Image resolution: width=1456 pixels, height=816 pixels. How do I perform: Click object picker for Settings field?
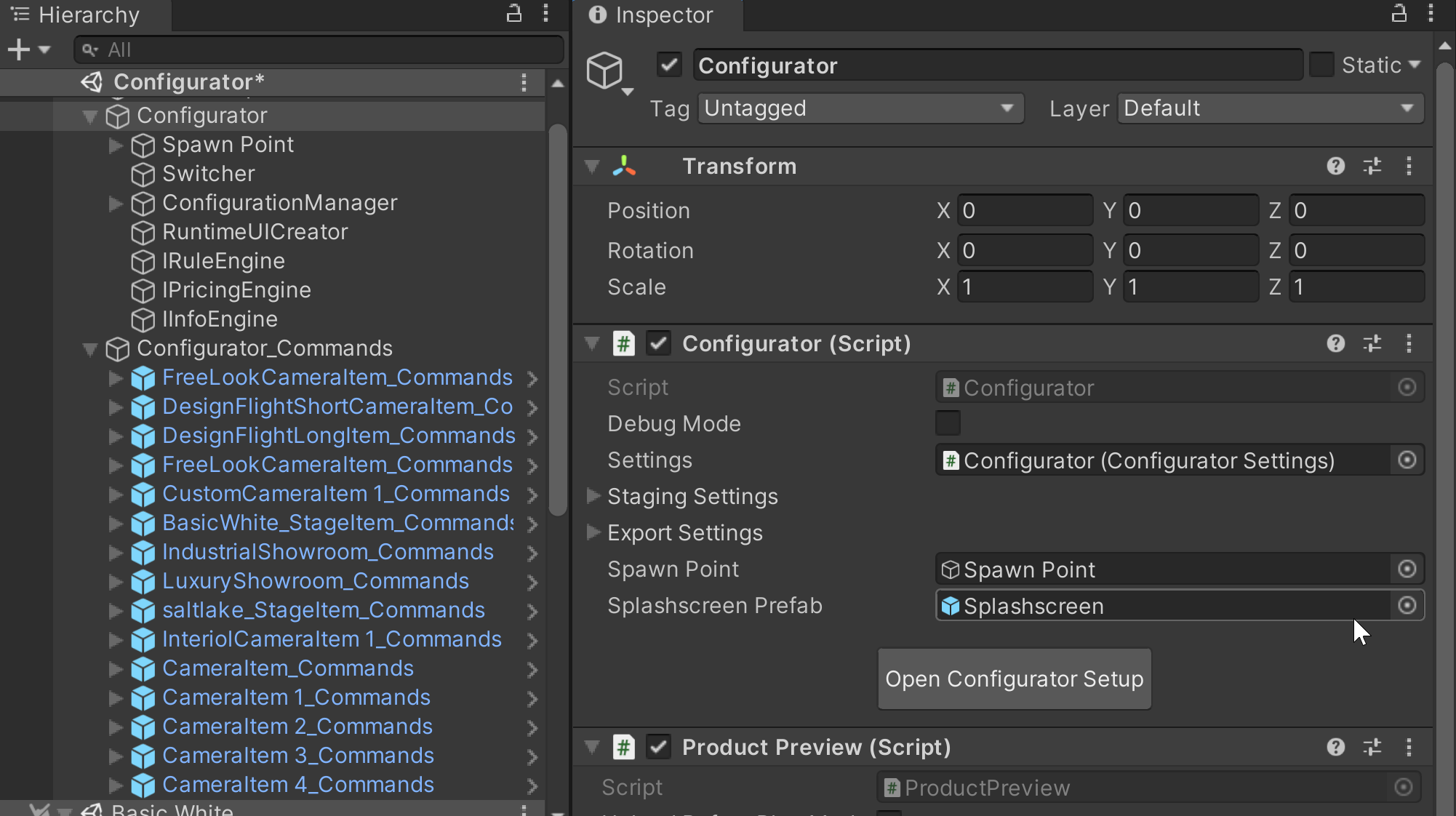pos(1407,460)
